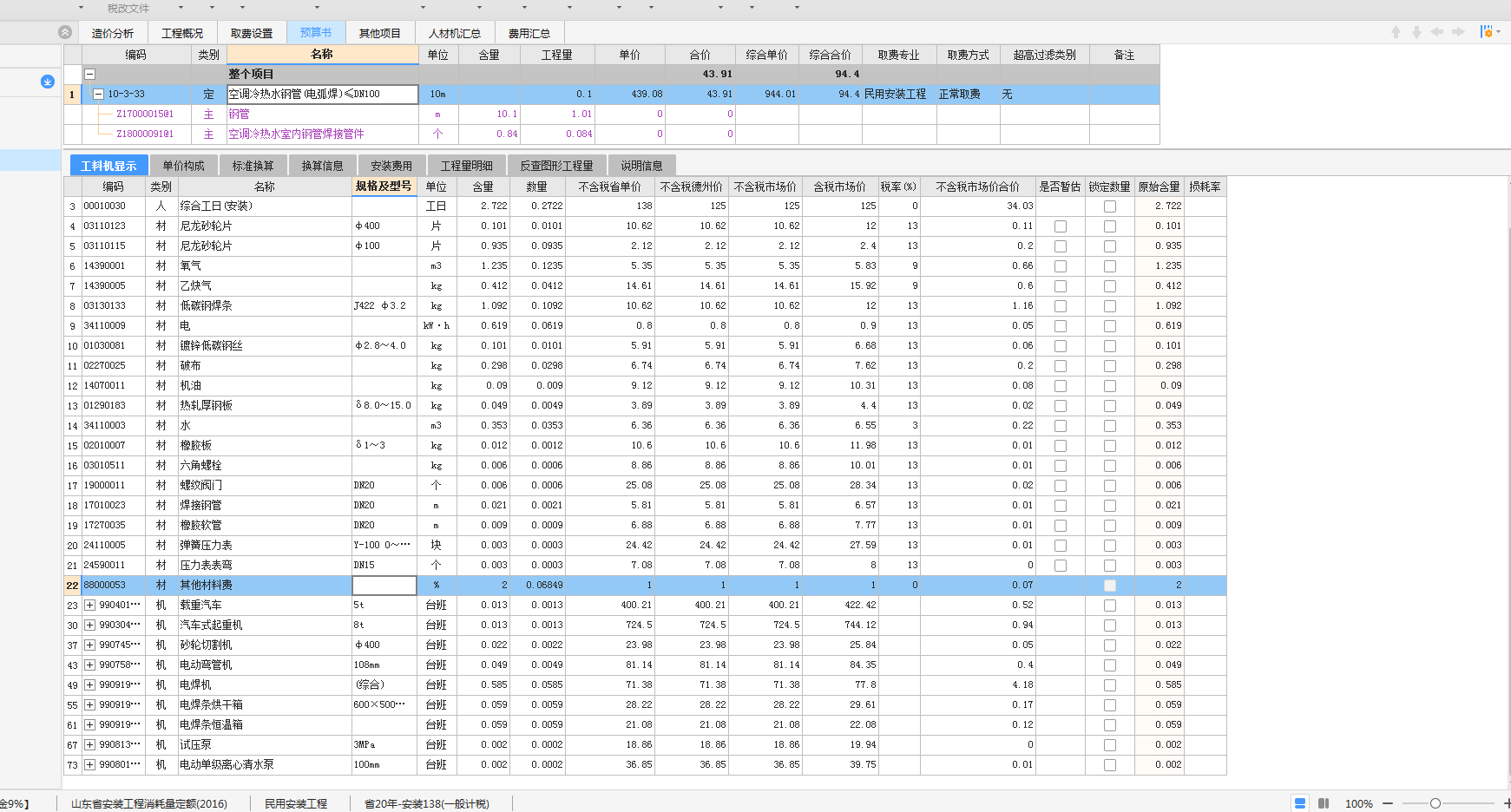Viewport: 1511px width, 812px height.
Task: Toggle 锁定数量 checkbox for 乙炔气 row
Action: pyautogui.click(x=1109, y=286)
